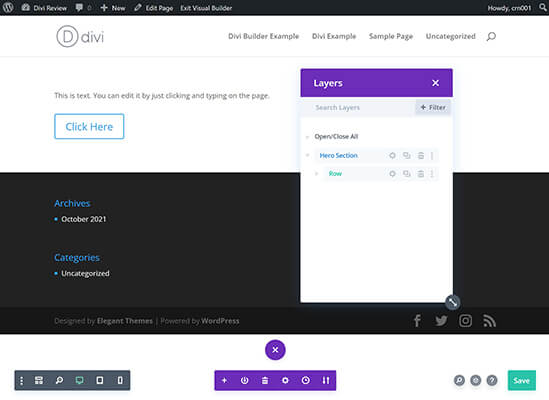Open Sample Page link

coord(391,36)
